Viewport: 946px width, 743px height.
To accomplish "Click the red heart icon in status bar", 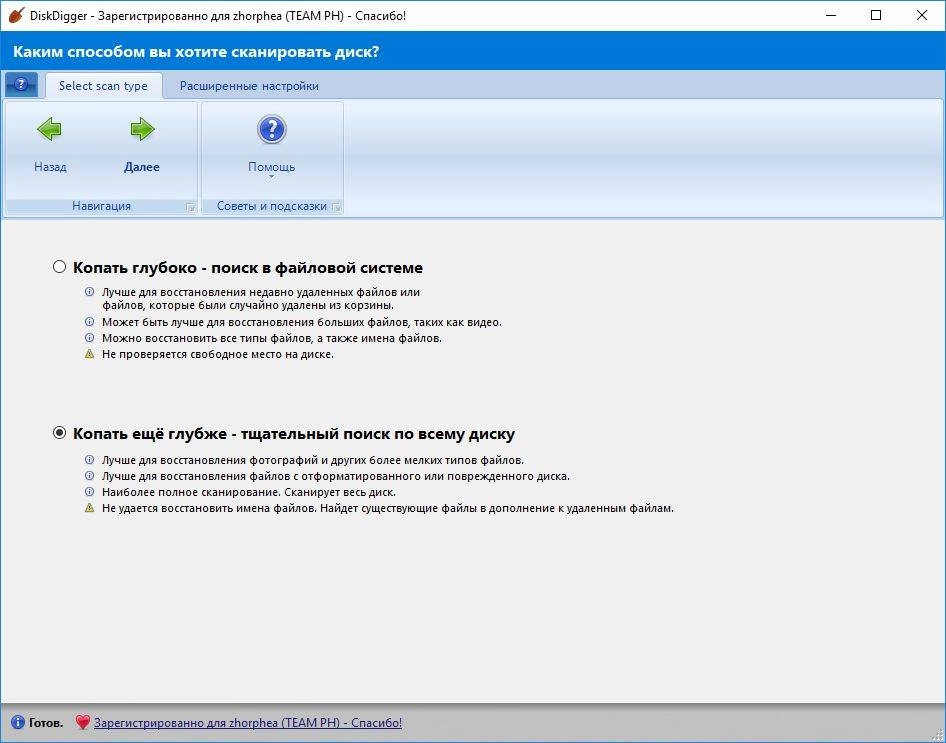I will coord(83,722).
